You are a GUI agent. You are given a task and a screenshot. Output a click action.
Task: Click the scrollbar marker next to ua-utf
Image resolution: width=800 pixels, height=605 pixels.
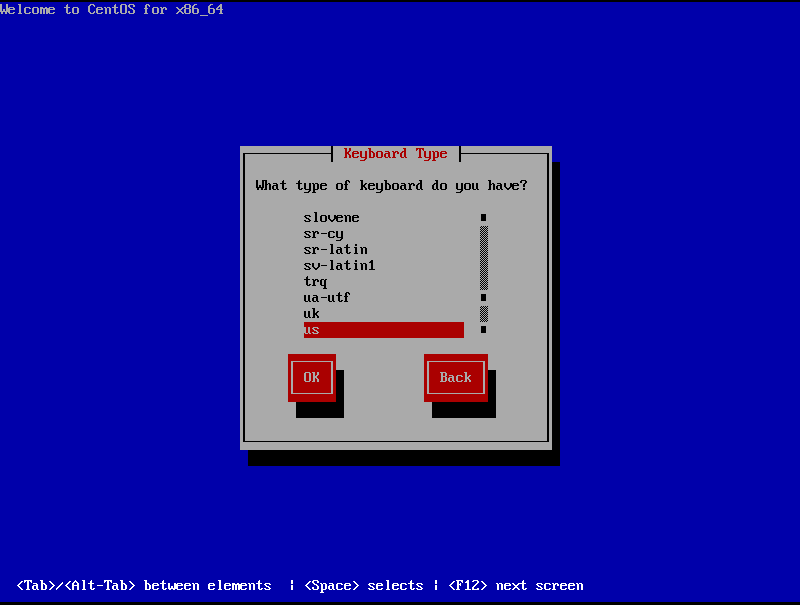coord(483,298)
